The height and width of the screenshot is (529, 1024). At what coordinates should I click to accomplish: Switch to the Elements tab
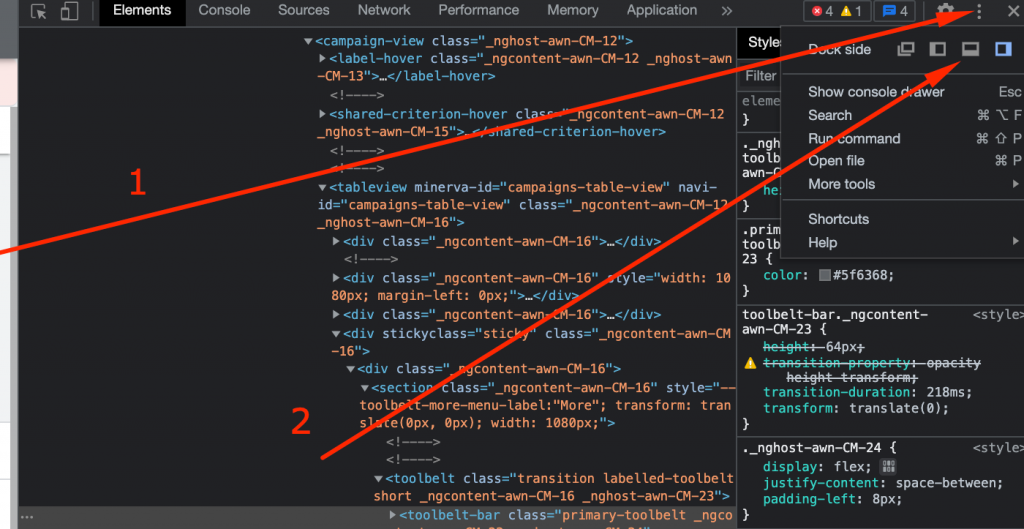(x=142, y=10)
